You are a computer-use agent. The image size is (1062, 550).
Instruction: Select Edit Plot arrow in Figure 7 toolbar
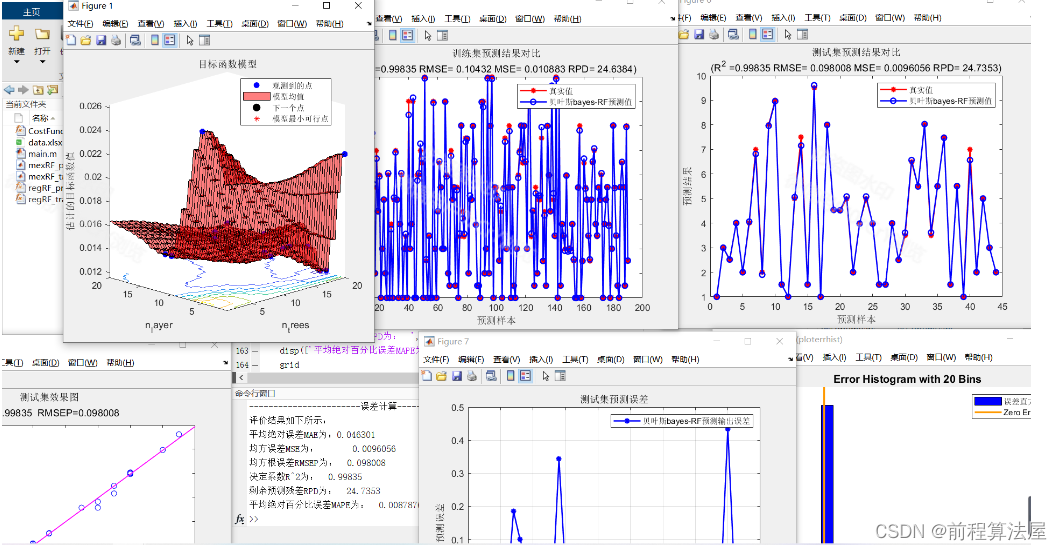click(546, 376)
